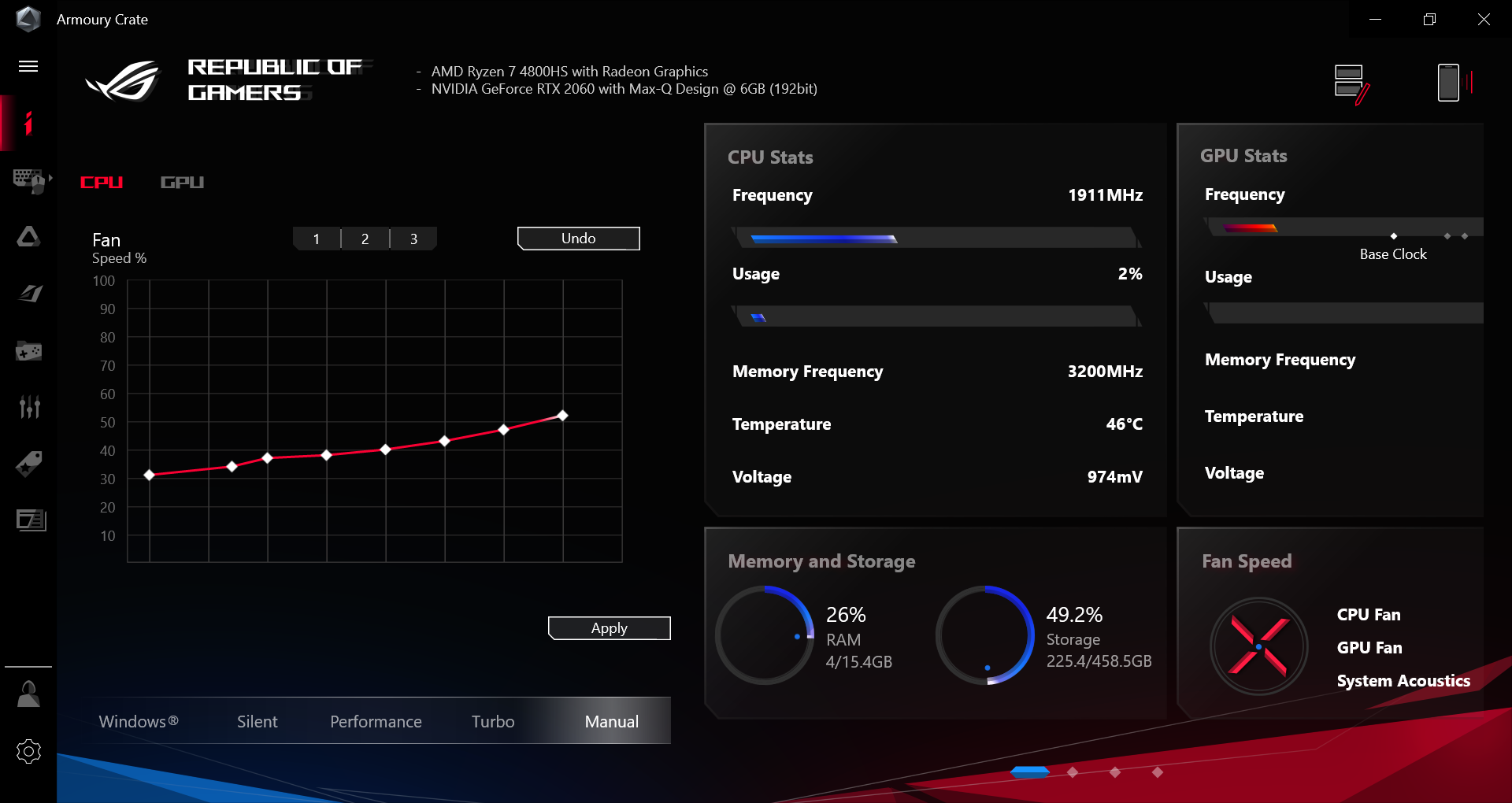Click the CPU Fan label

point(1369,615)
